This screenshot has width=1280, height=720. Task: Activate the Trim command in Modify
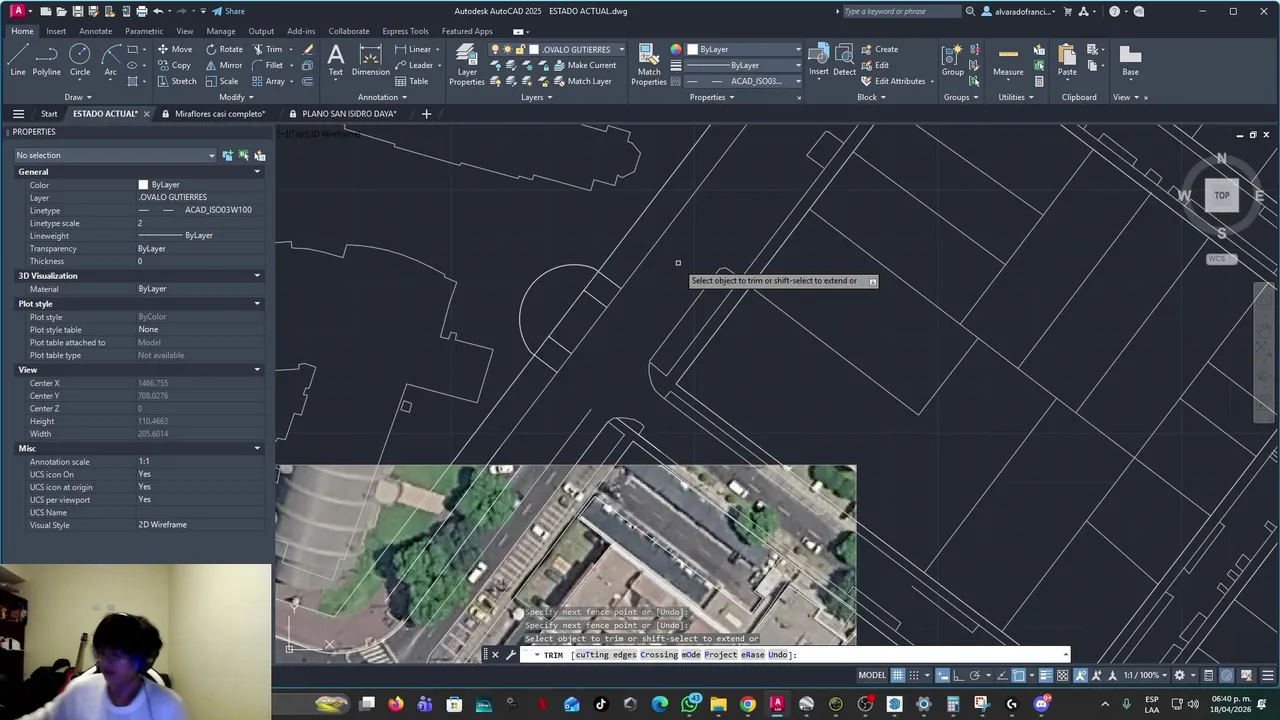coord(266,49)
